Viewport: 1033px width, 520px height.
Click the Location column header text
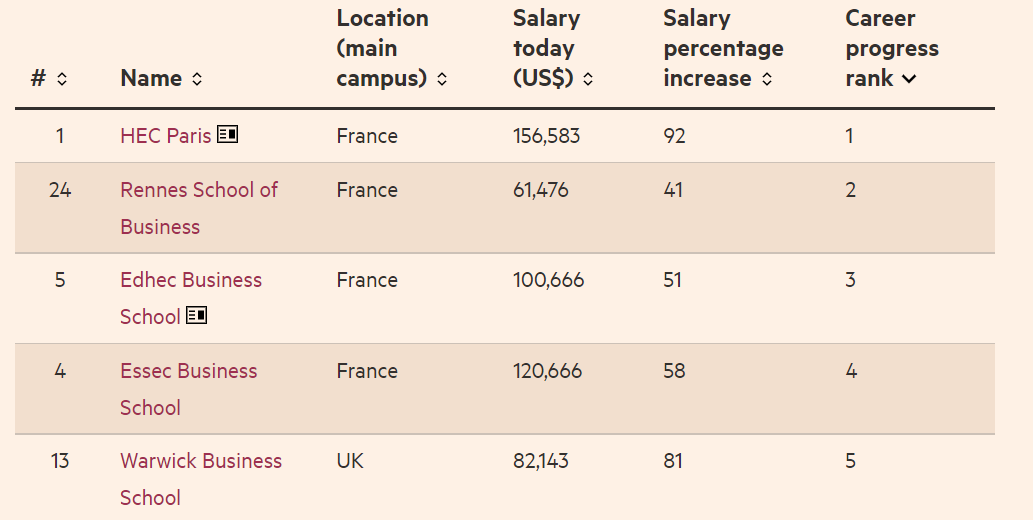(382, 48)
